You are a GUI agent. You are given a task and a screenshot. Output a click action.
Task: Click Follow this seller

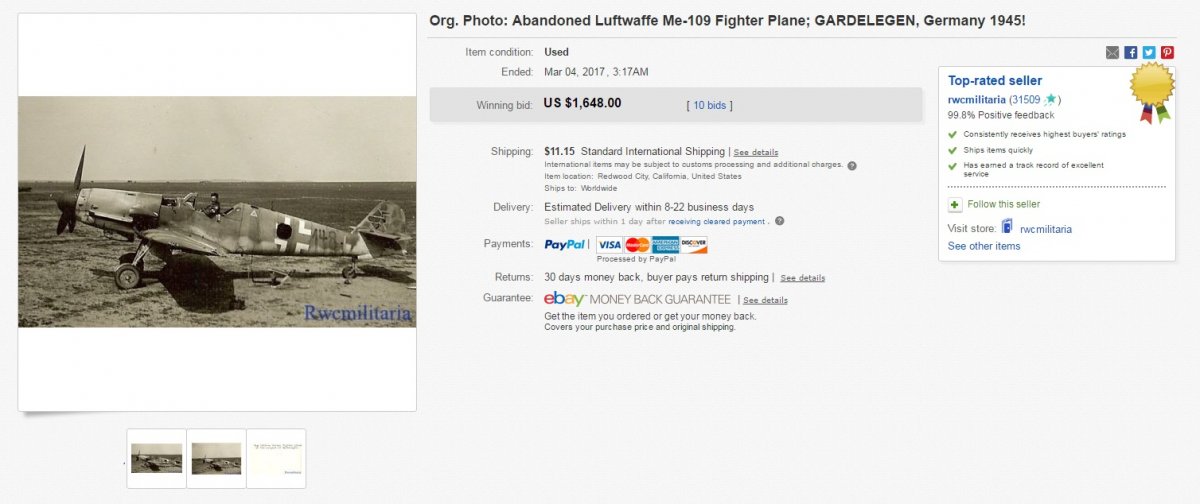1003,204
